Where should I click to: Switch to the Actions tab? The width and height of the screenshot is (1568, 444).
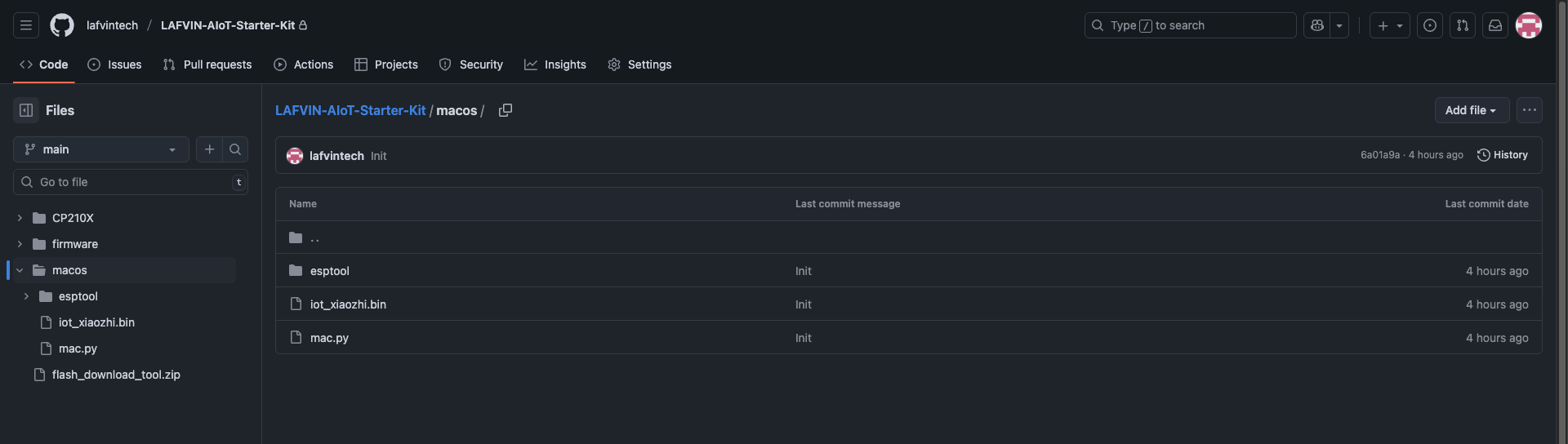(x=304, y=64)
